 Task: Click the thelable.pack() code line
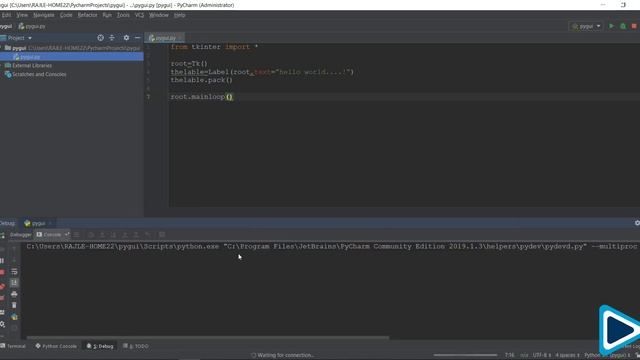coord(201,80)
